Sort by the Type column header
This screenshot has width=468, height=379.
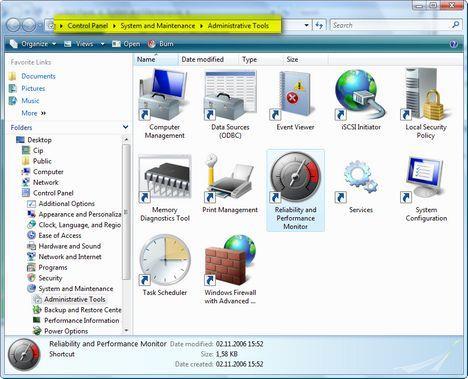261,59
